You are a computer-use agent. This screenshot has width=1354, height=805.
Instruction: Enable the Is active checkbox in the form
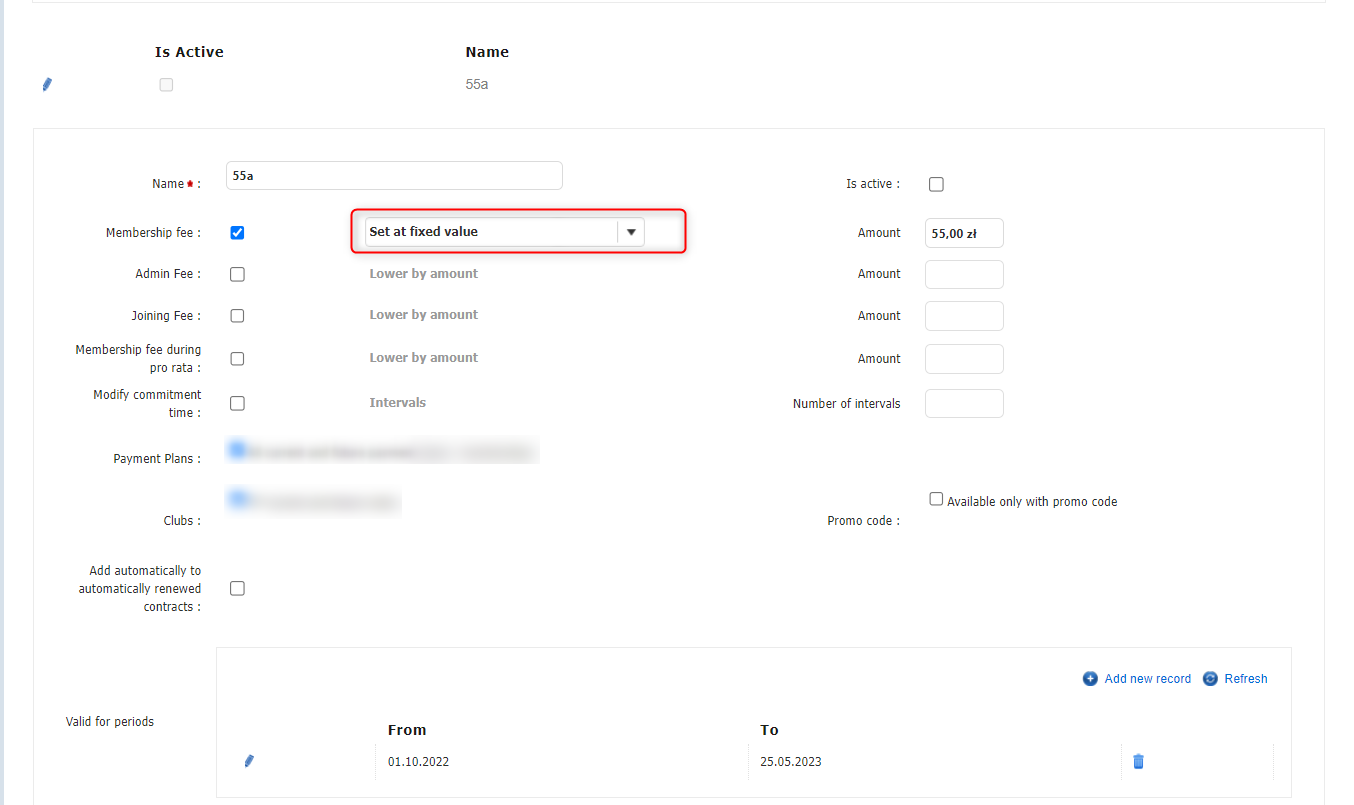coord(936,184)
